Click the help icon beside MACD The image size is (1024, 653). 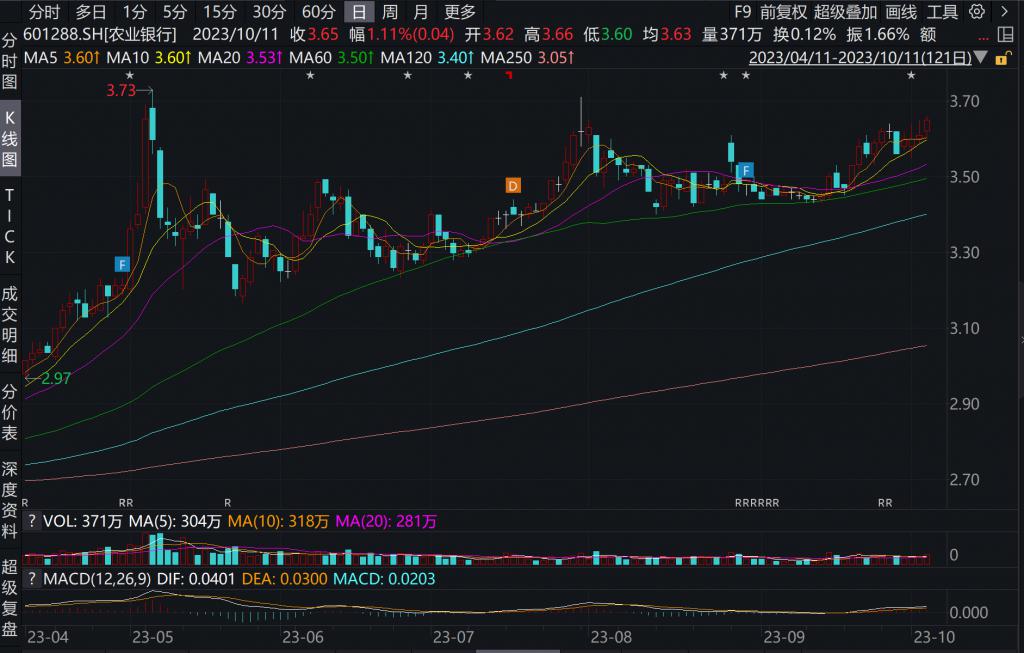click(x=31, y=579)
